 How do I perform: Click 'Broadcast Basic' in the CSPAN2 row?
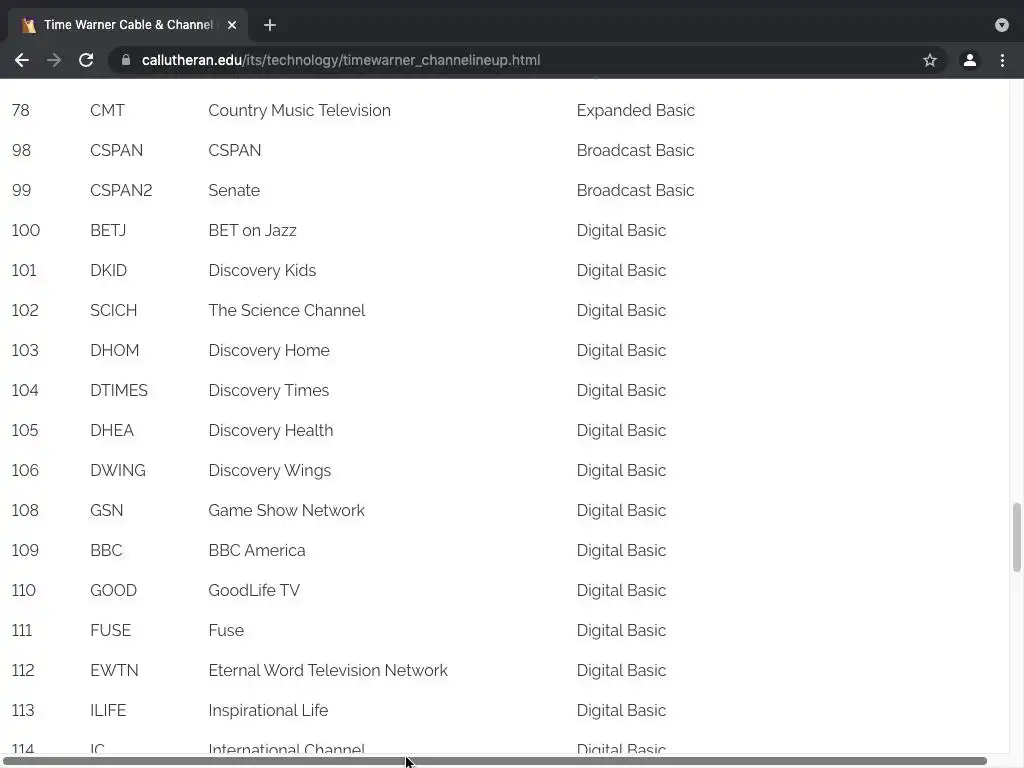[x=635, y=190]
